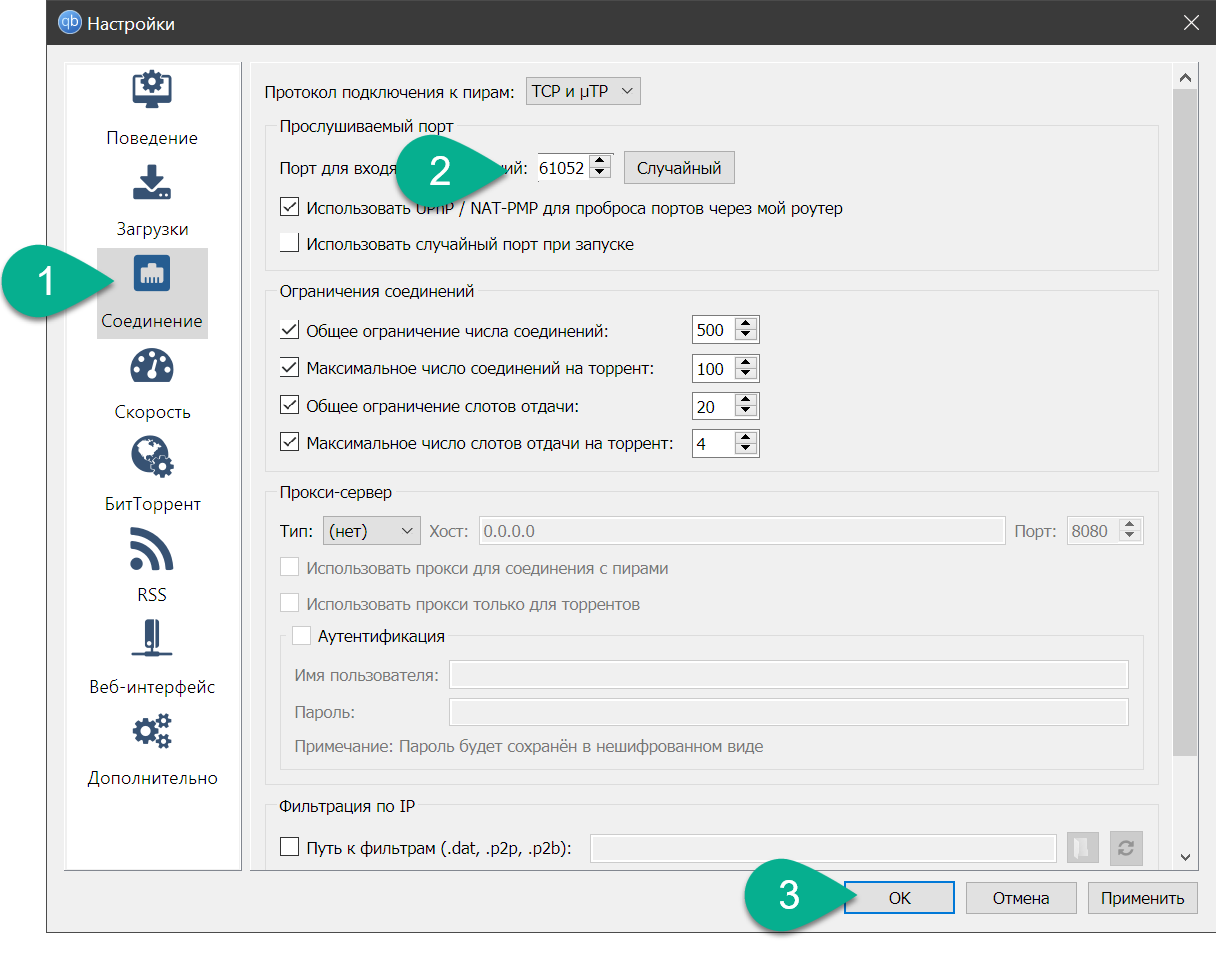The height and width of the screenshot is (973, 1216).
Task: Open the Поведение settings section icon
Action: (x=152, y=90)
